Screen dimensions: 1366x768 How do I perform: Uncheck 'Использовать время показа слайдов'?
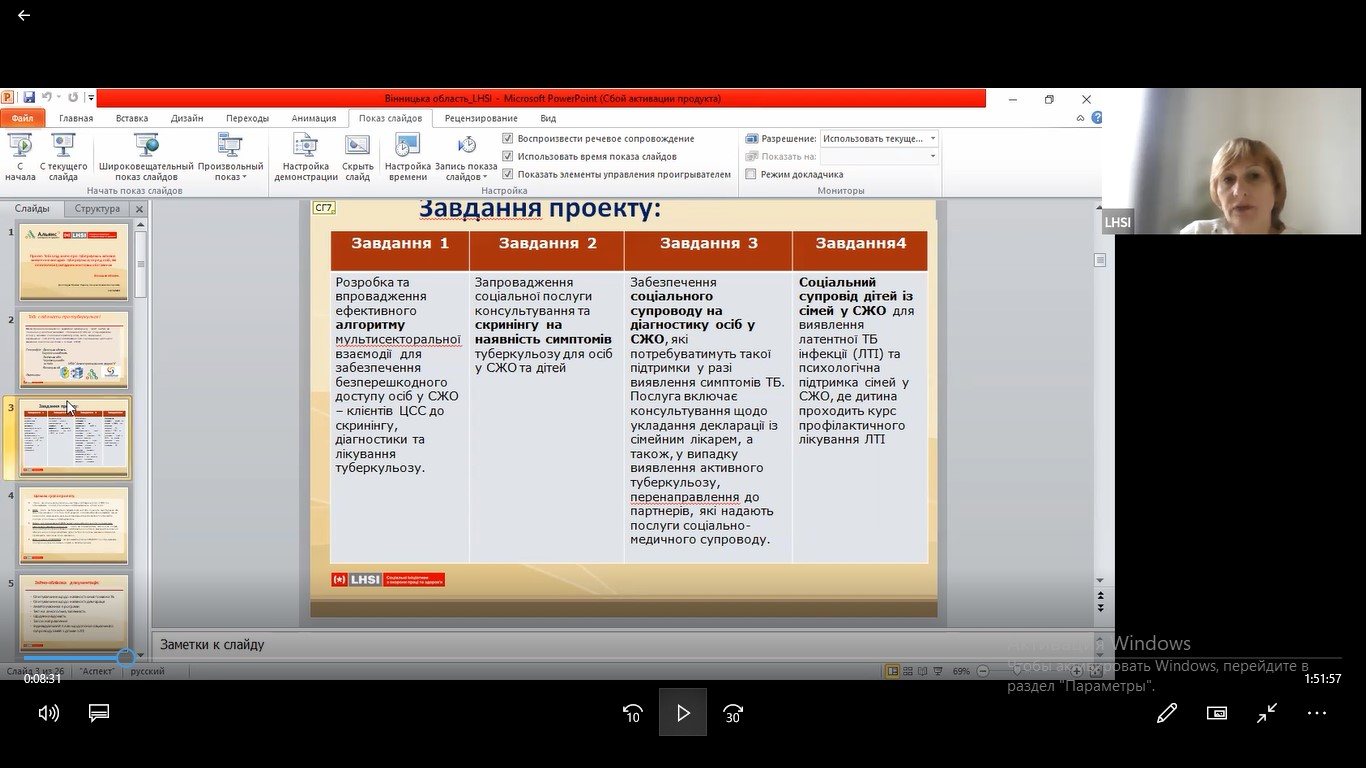click(x=508, y=156)
